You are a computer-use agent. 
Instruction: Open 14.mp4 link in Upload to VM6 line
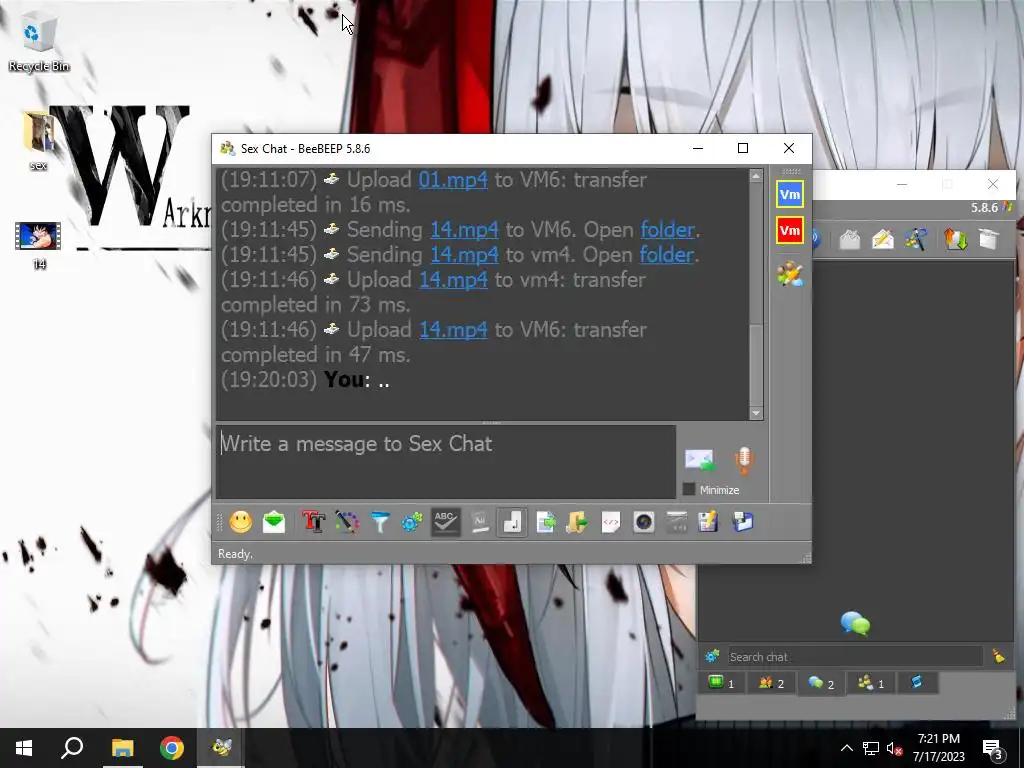coord(453,330)
